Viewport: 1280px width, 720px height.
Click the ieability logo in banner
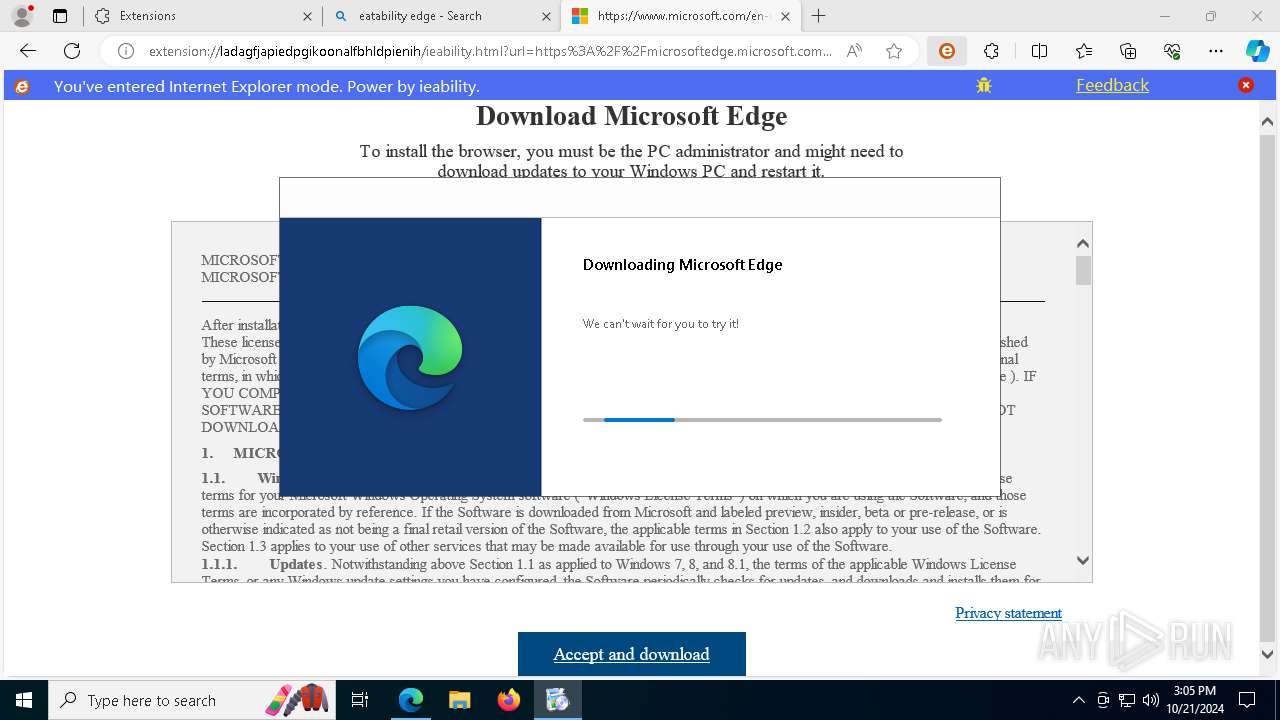pyautogui.click(x=22, y=86)
